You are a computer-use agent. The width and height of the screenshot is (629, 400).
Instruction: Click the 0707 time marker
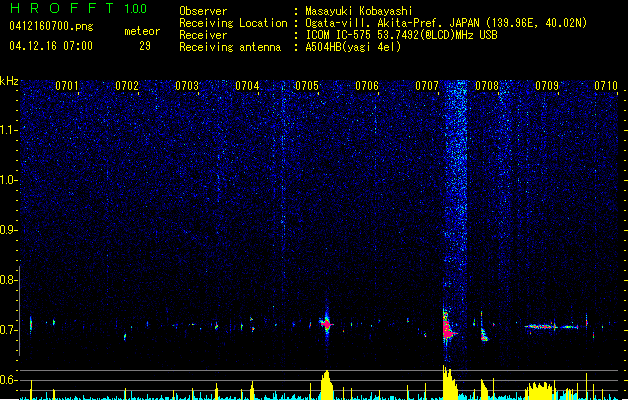427,86
